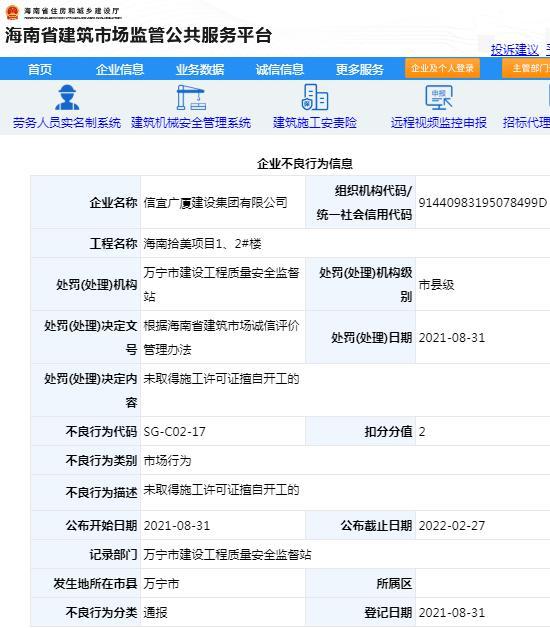The height and width of the screenshot is (628, 550).
Task: Select credit code 91440983195078499D
Action: [483, 203]
